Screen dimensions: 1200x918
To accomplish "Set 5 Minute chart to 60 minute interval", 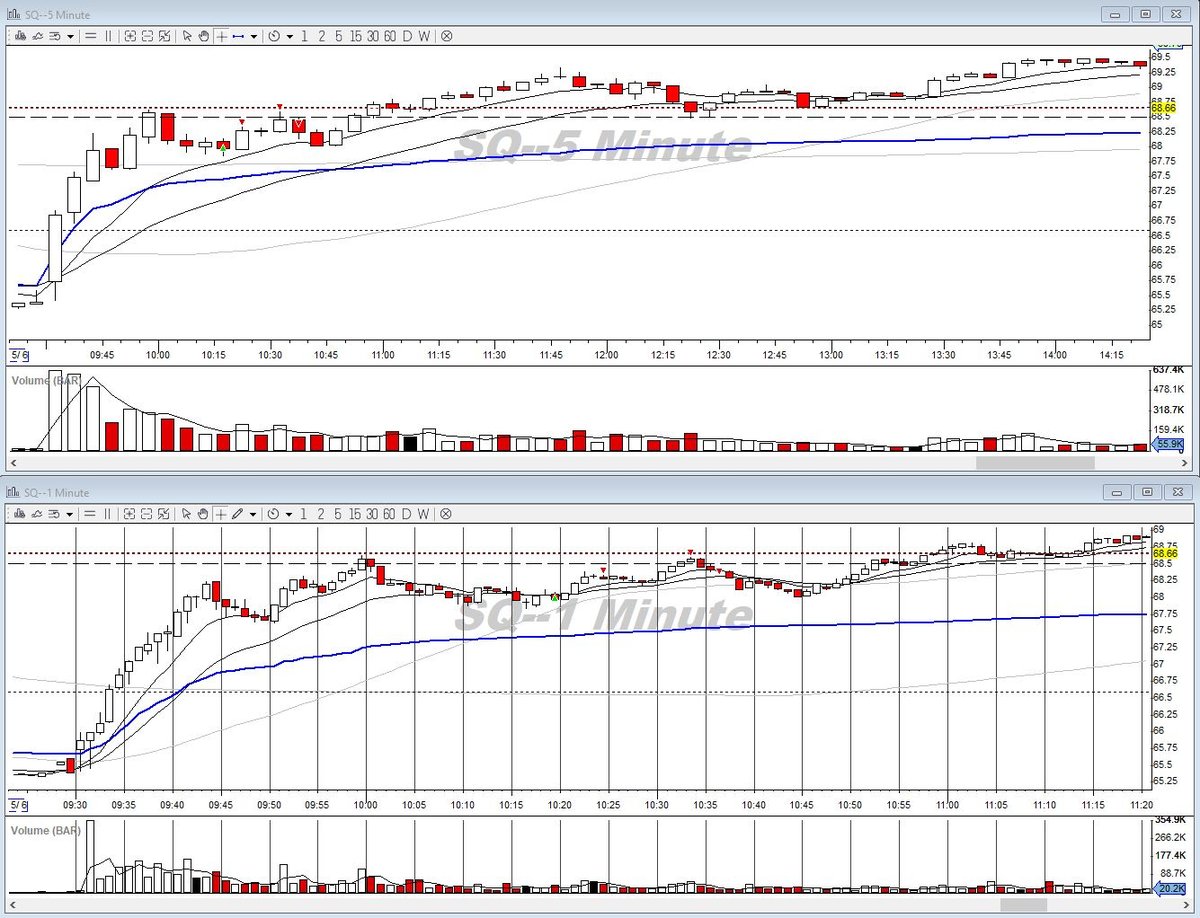I will coord(390,36).
